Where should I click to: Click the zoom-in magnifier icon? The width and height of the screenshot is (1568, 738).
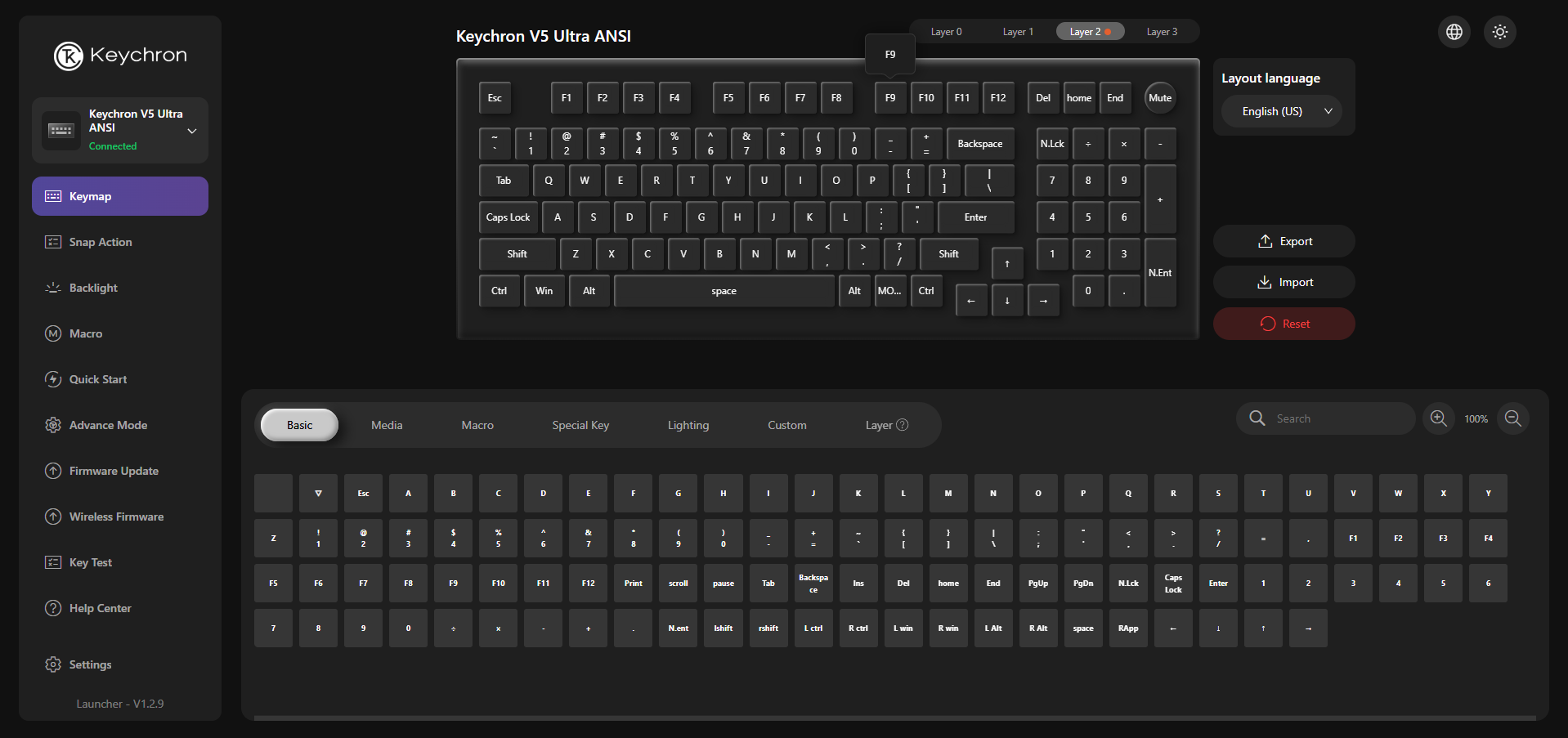[1438, 418]
